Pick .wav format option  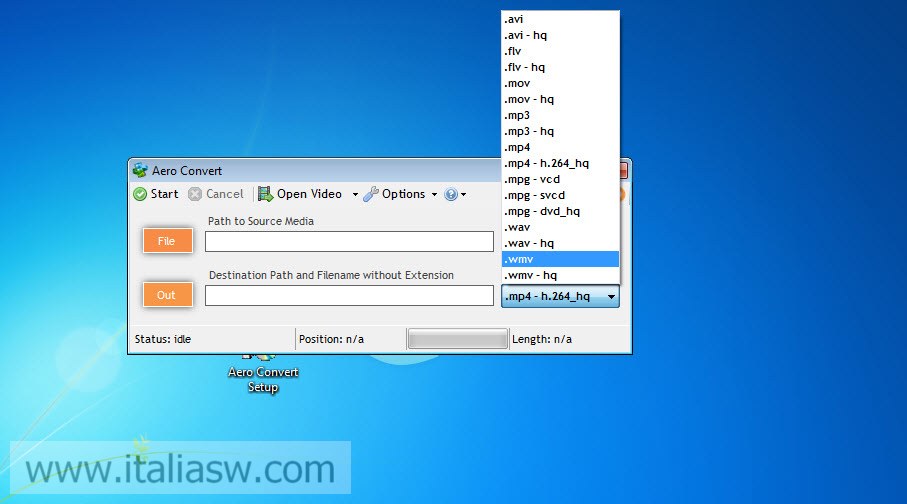click(560, 227)
